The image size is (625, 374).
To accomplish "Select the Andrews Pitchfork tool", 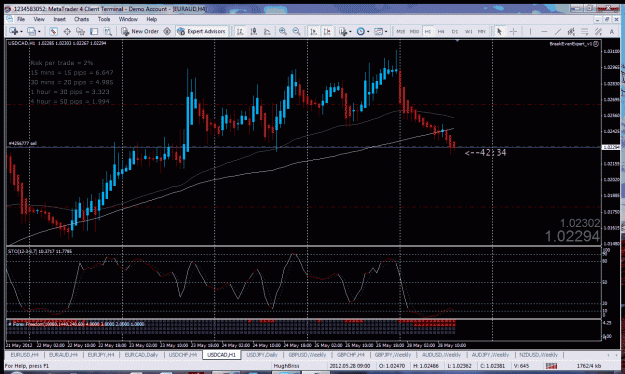I will click(598, 31).
